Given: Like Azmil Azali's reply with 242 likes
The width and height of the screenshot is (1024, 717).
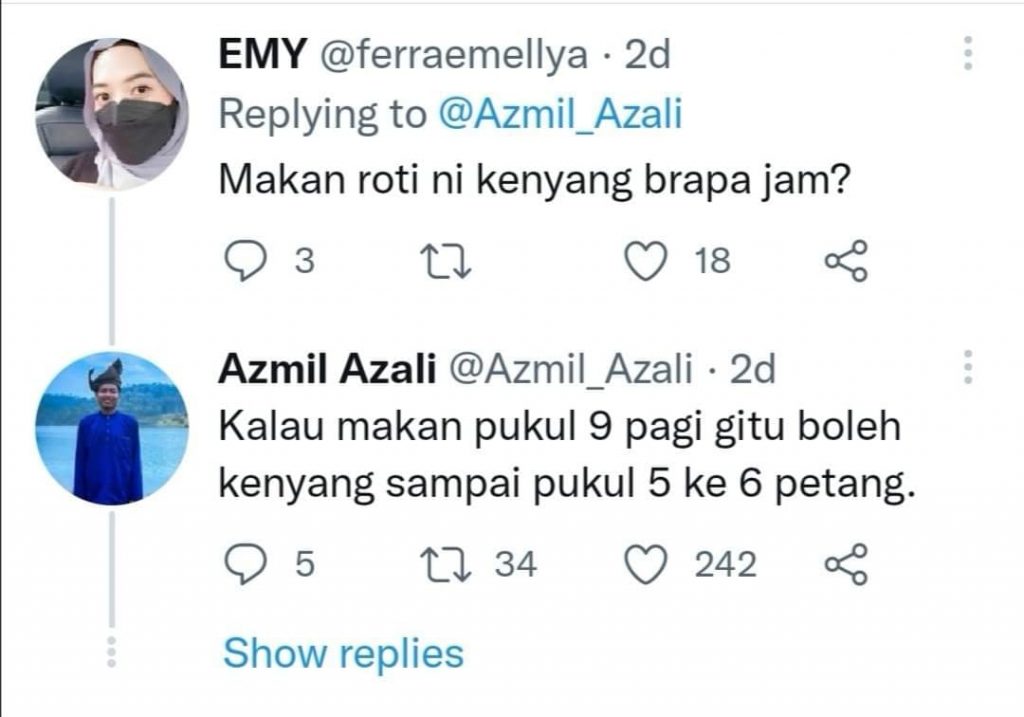Looking at the screenshot, I should pyautogui.click(x=645, y=566).
